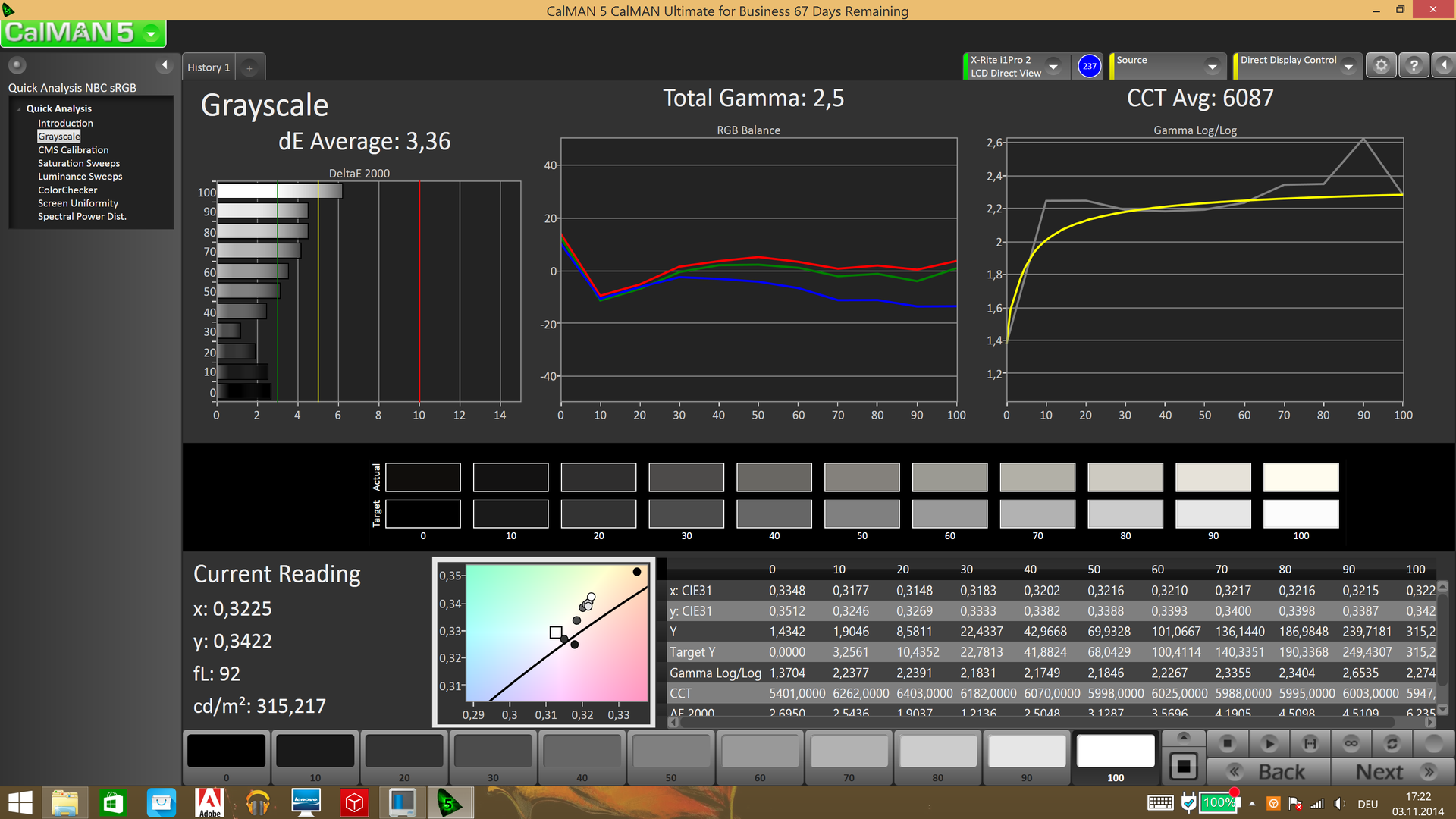Switch to the History 1 tab
The height and width of the screenshot is (819, 1456).
pos(209,67)
